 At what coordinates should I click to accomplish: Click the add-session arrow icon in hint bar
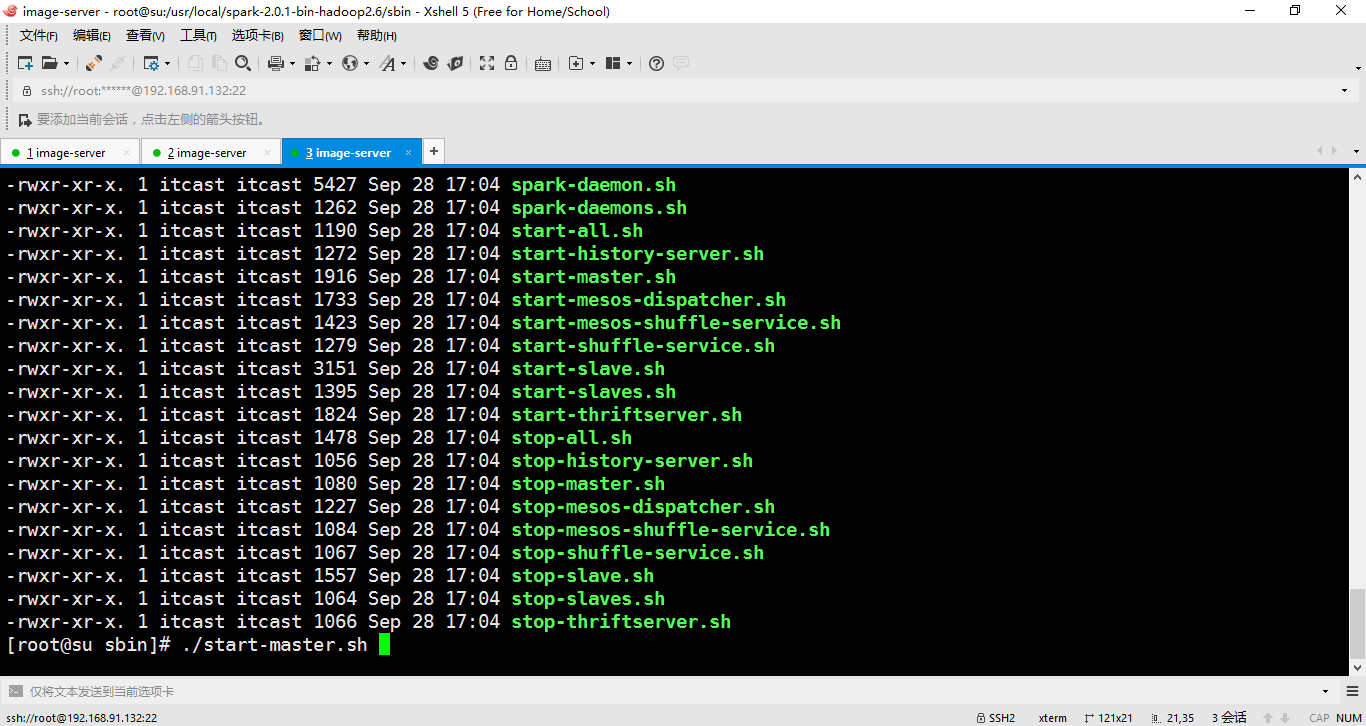pos(26,120)
